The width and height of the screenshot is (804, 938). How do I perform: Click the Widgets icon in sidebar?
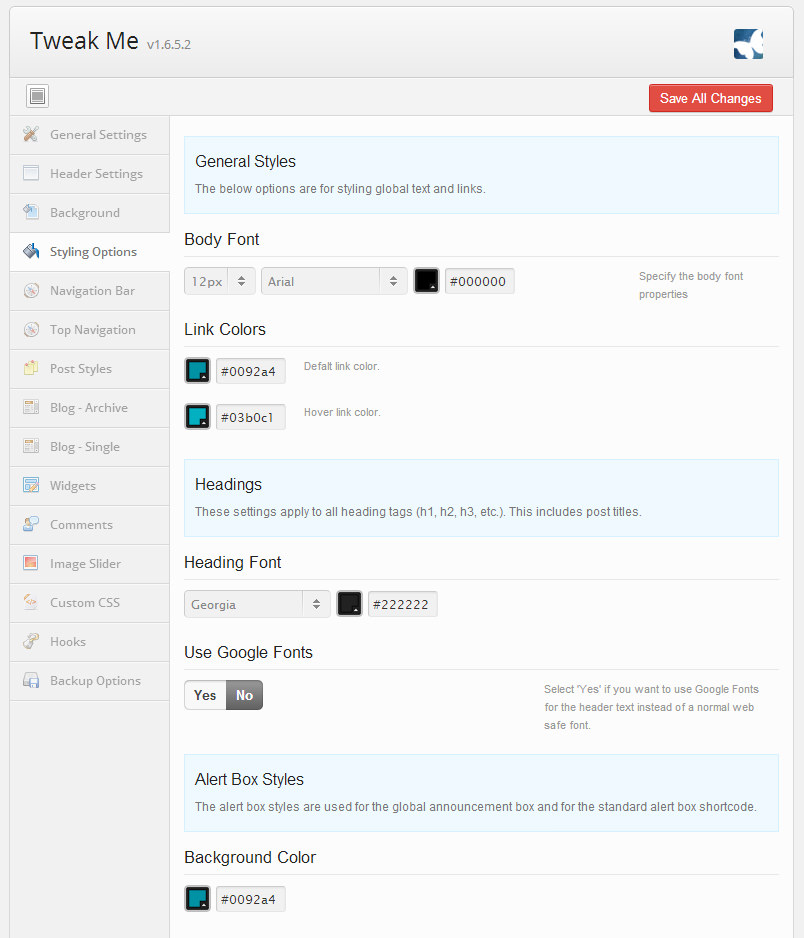pyautogui.click(x=31, y=486)
